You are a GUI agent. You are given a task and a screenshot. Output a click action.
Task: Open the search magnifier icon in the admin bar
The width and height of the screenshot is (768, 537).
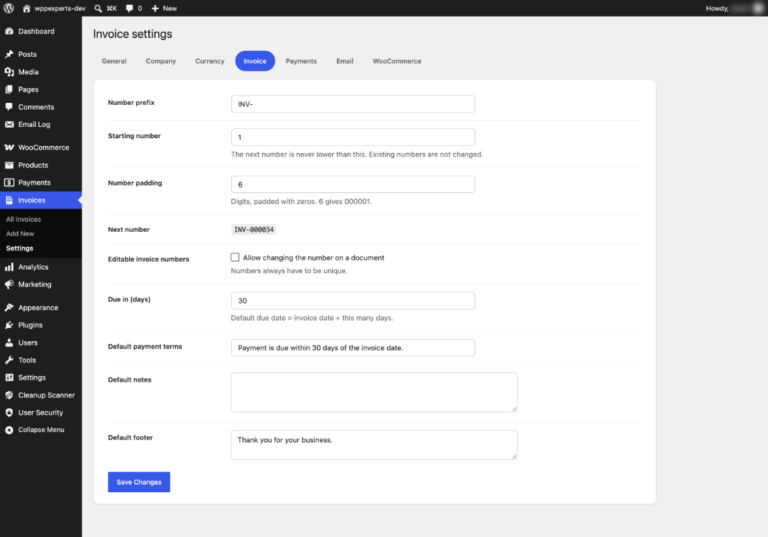[98, 8]
